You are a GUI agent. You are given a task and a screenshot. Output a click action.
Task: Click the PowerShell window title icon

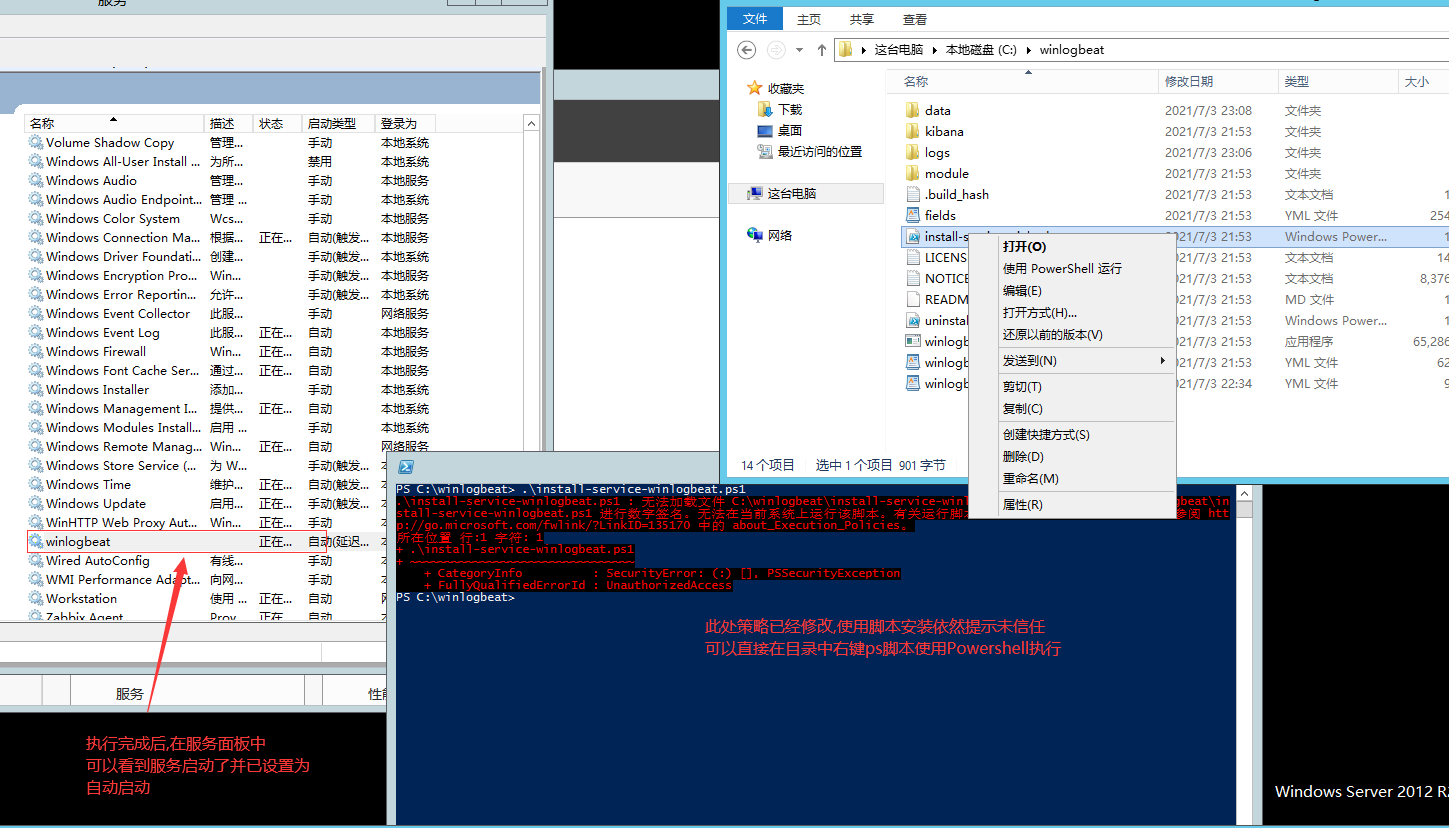pos(407,467)
